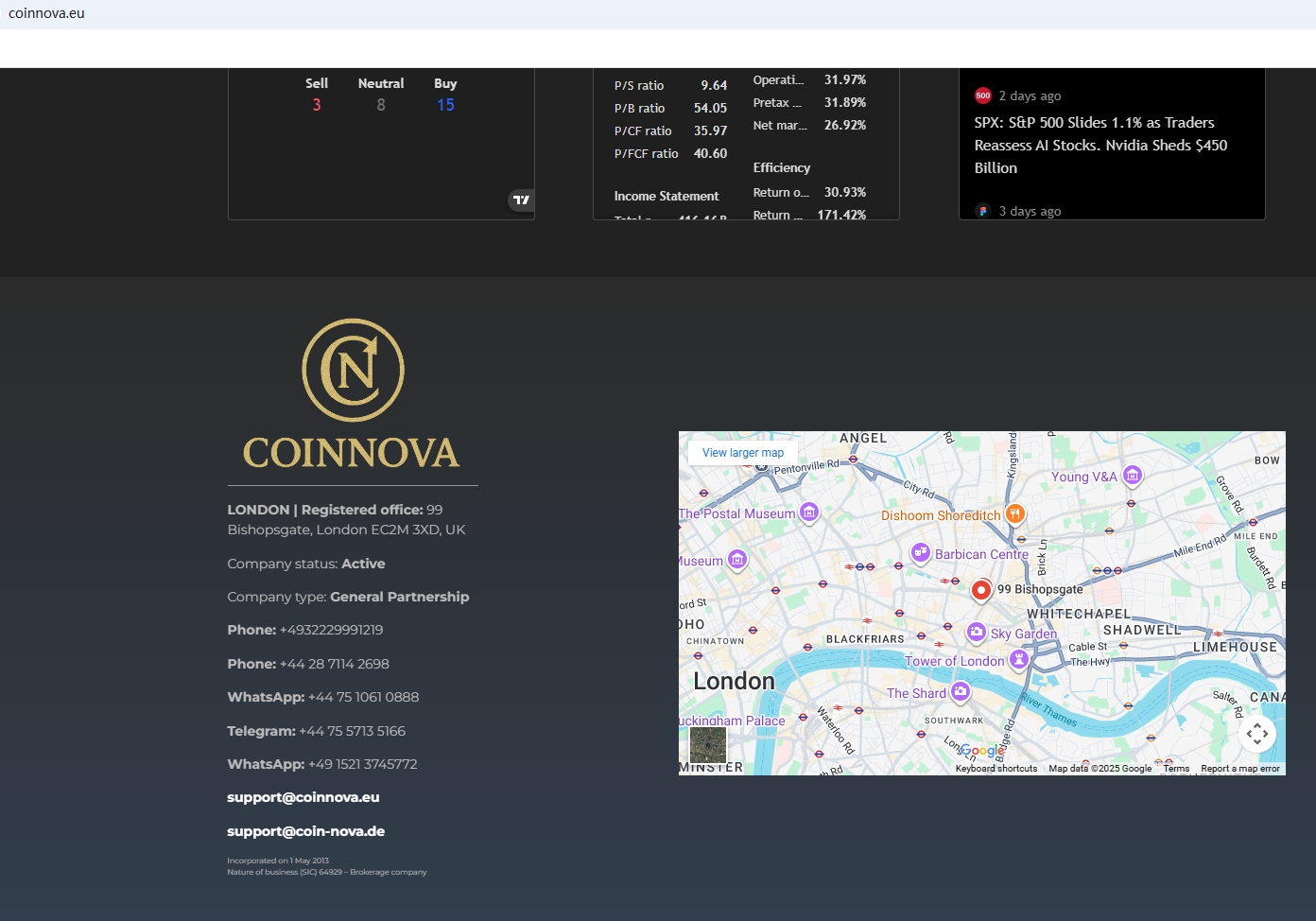1316x921 pixels.
Task: Open the S&P 500 Slides news headline
Action: click(1100, 146)
